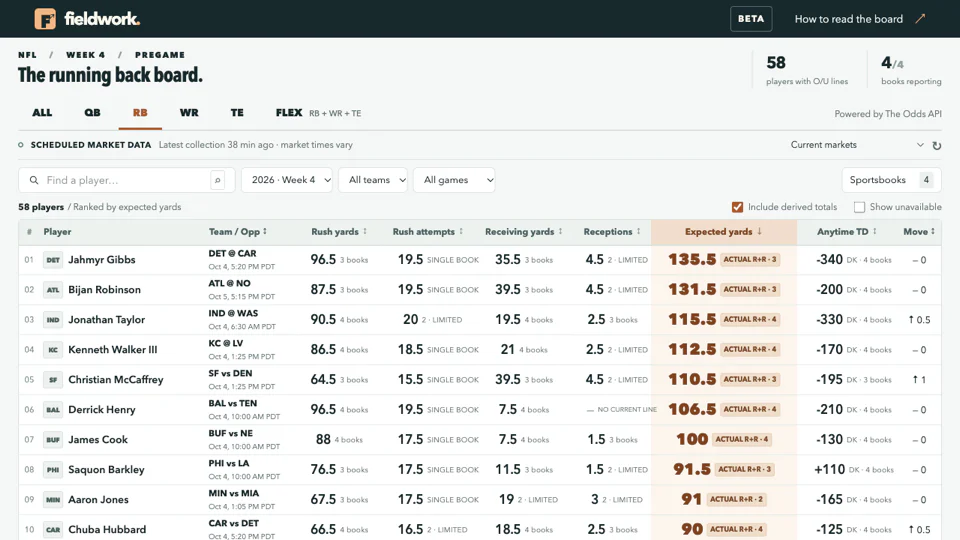Screen dimensions: 960x540
Task: Sort by Expected yards column
Action: click(x=724, y=231)
